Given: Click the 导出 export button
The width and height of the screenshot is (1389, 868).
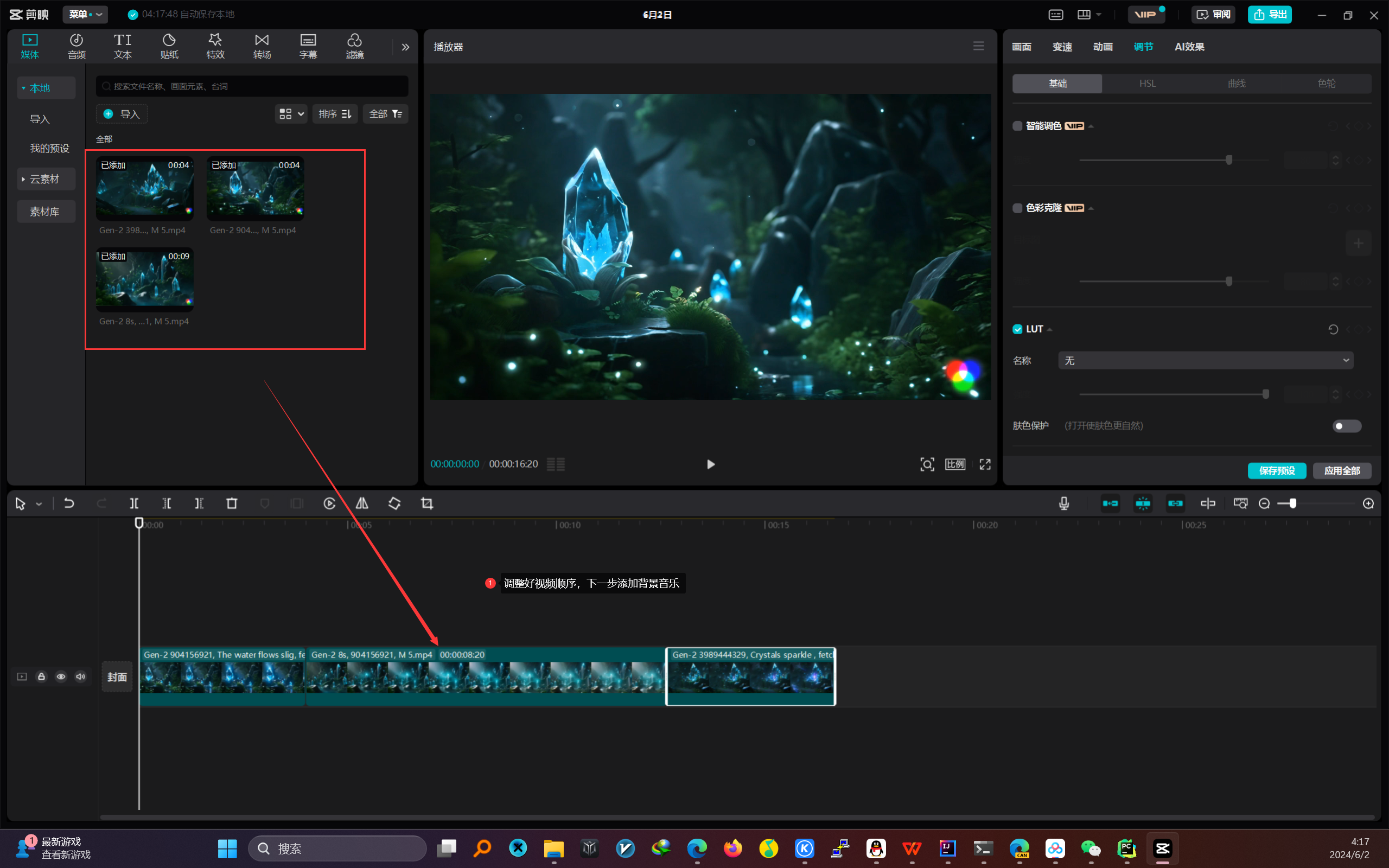Looking at the screenshot, I should pyautogui.click(x=1269, y=14).
